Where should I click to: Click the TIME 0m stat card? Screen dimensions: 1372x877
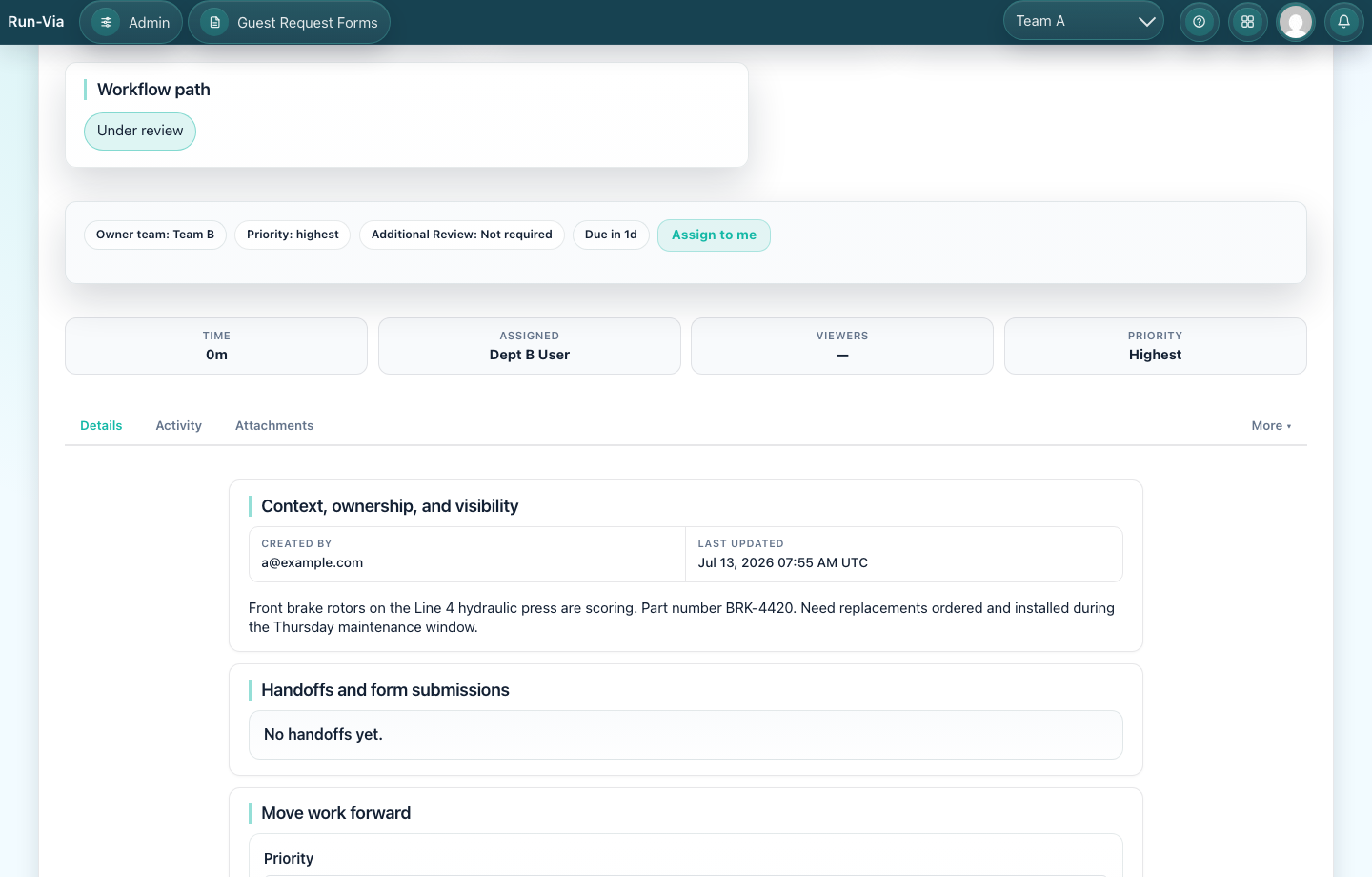tap(216, 346)
